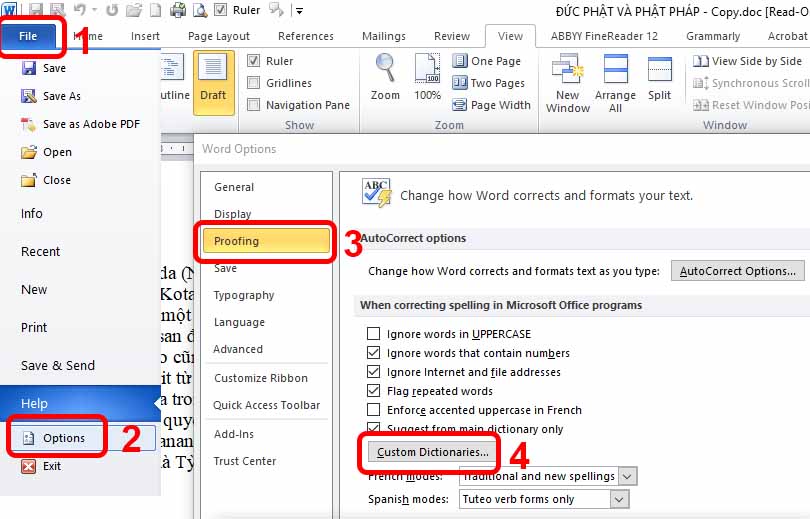The image size is (810, 519).
Task: Click the Undo arrow in quick access toolbar
Action: click(80, 10)
